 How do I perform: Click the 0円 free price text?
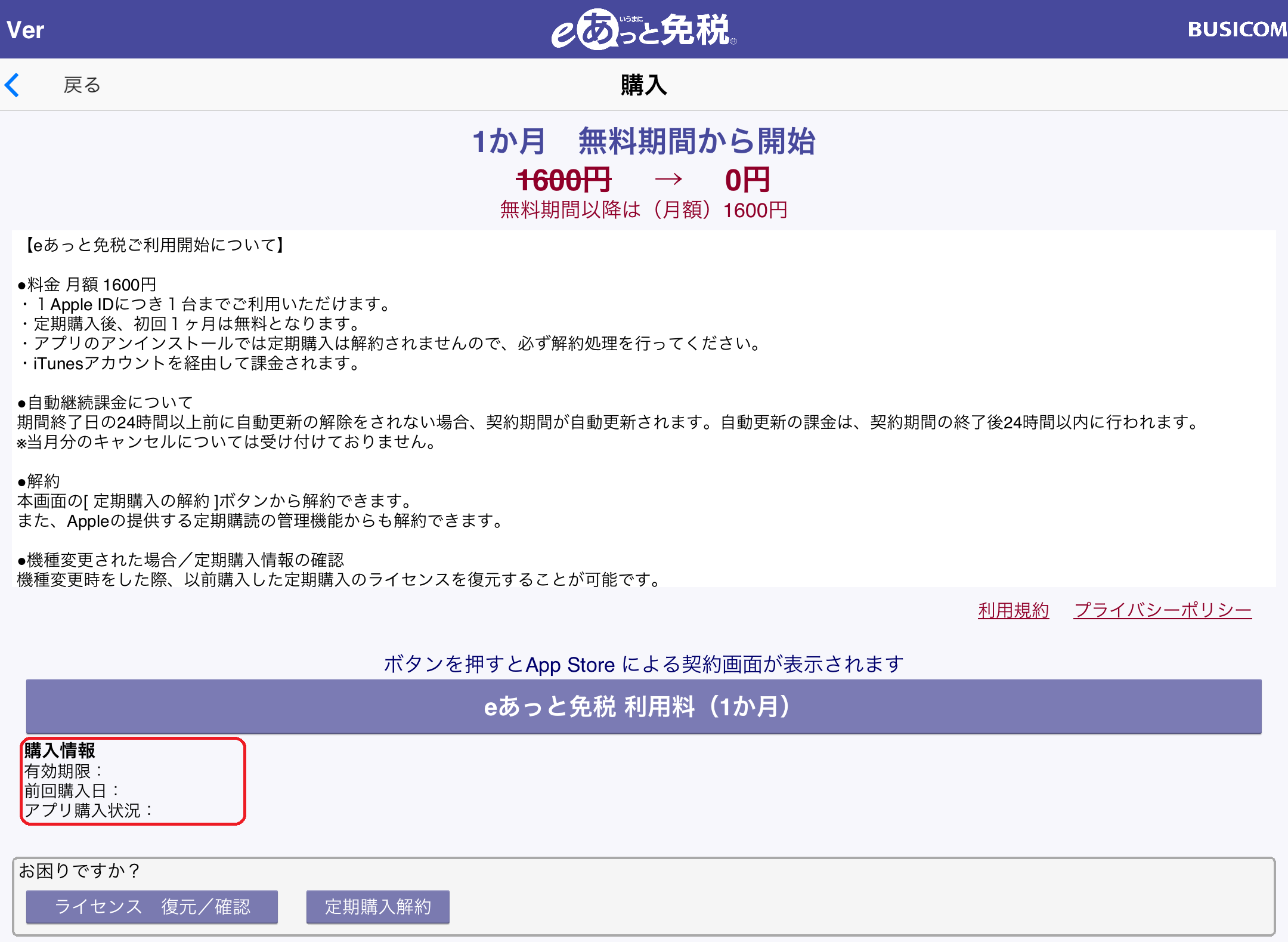coord(747,180)
